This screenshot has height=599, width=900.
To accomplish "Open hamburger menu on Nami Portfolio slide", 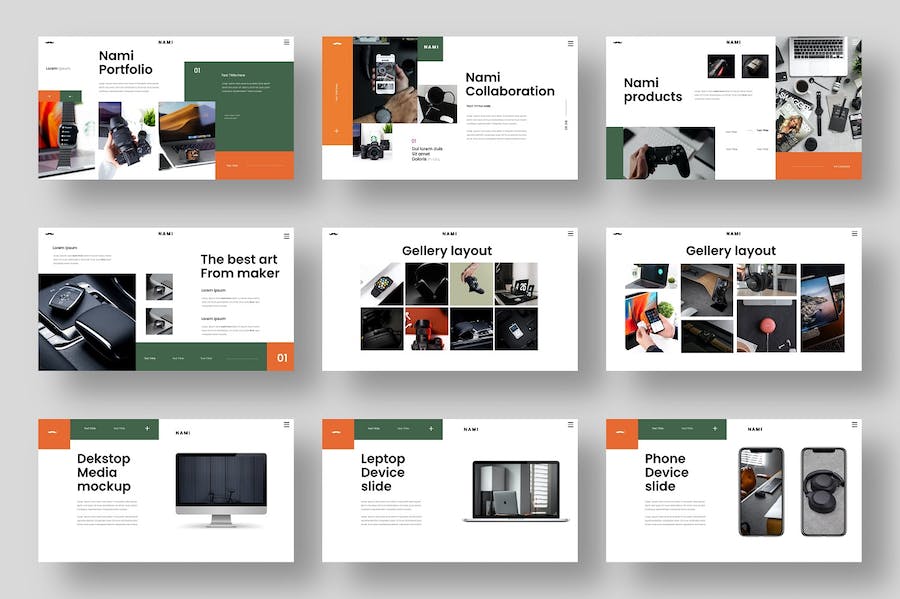I will (287, 42).
